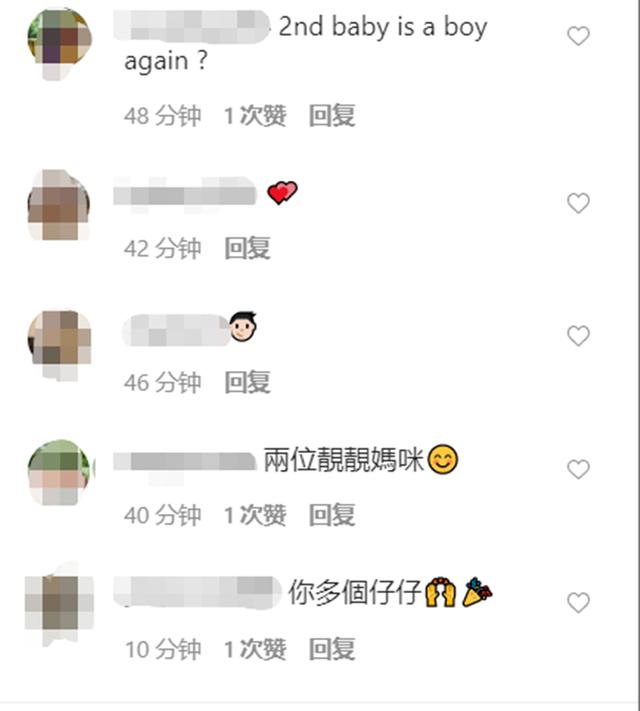Like the 兩位靚靚媽咪 comment

pyautogui.click(x=578, y=469)
